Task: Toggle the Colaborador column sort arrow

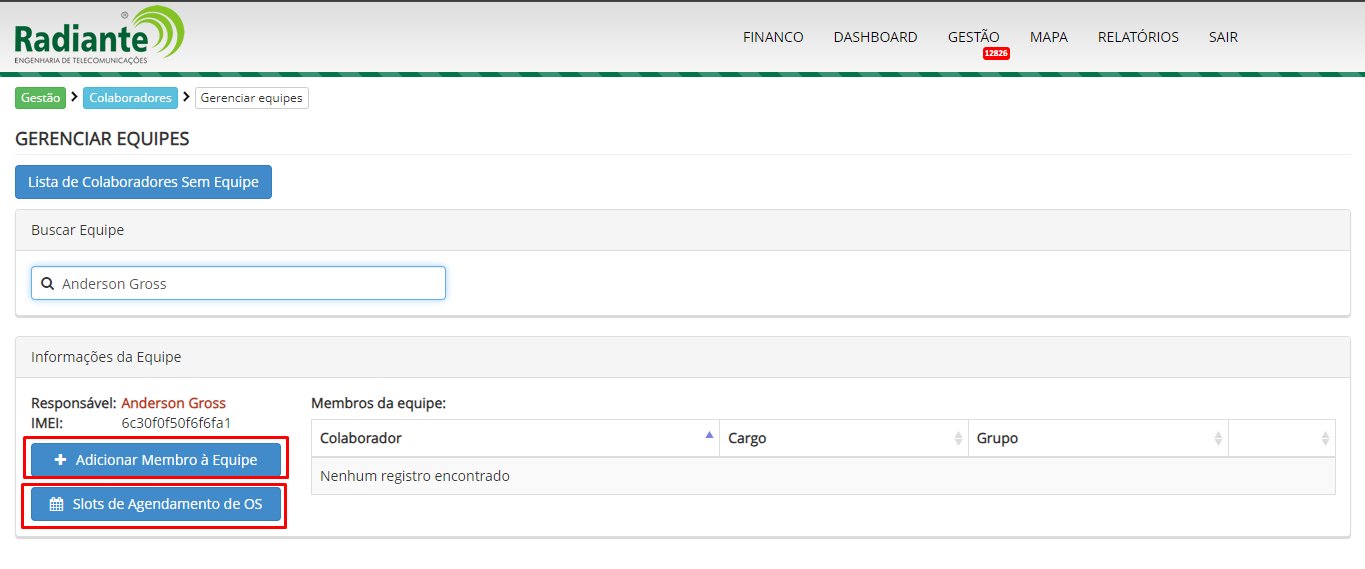Action: 709,436
